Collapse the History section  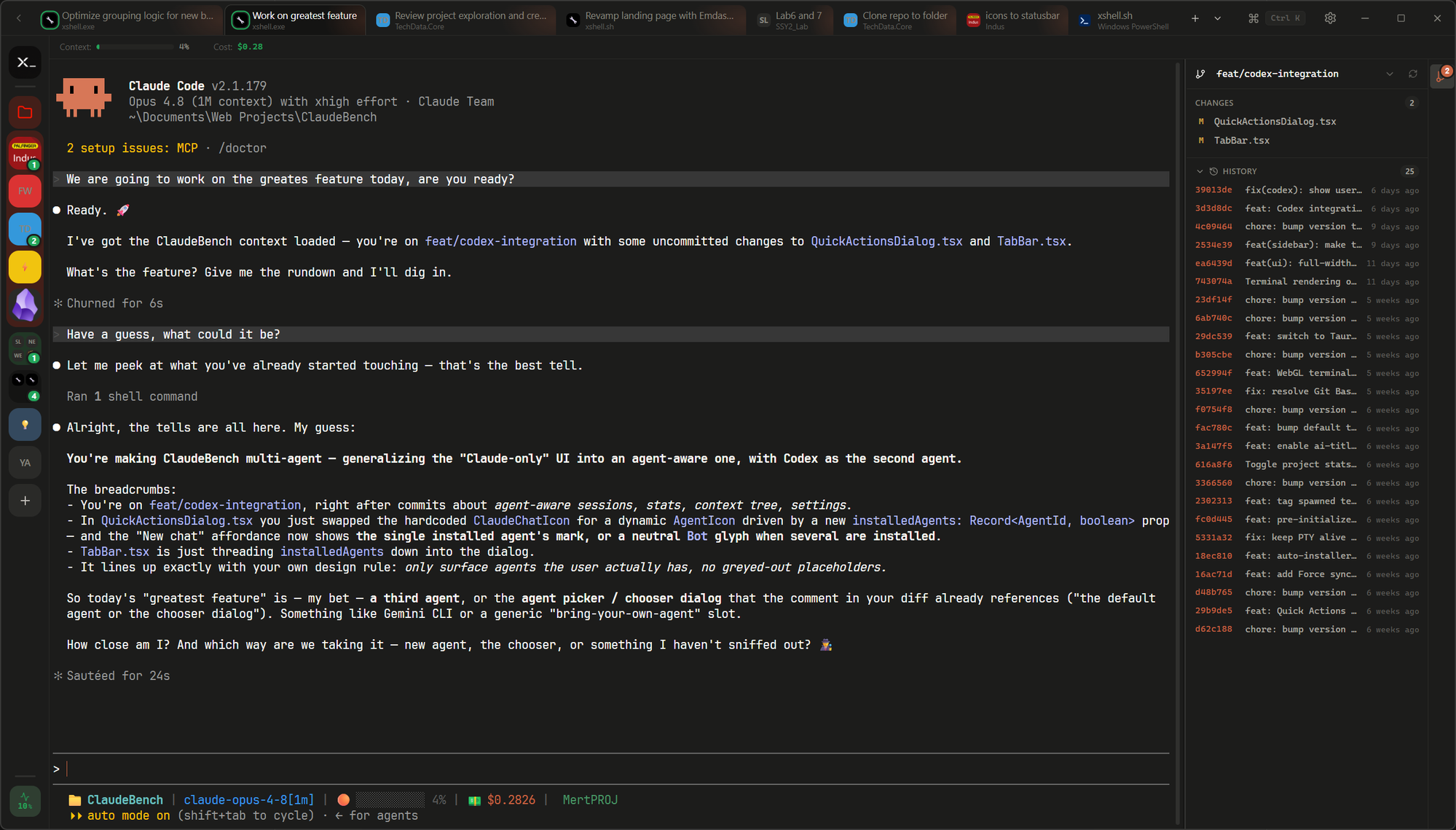(x=1200, y=171)
